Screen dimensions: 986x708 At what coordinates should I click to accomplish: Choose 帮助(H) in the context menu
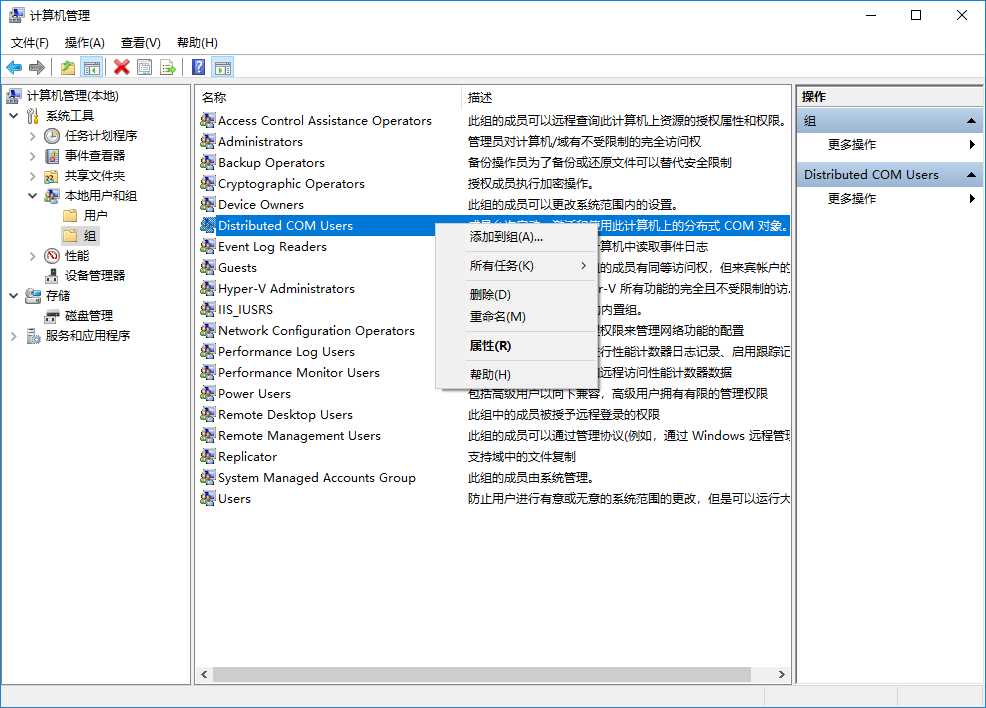[x=516, y=375]
